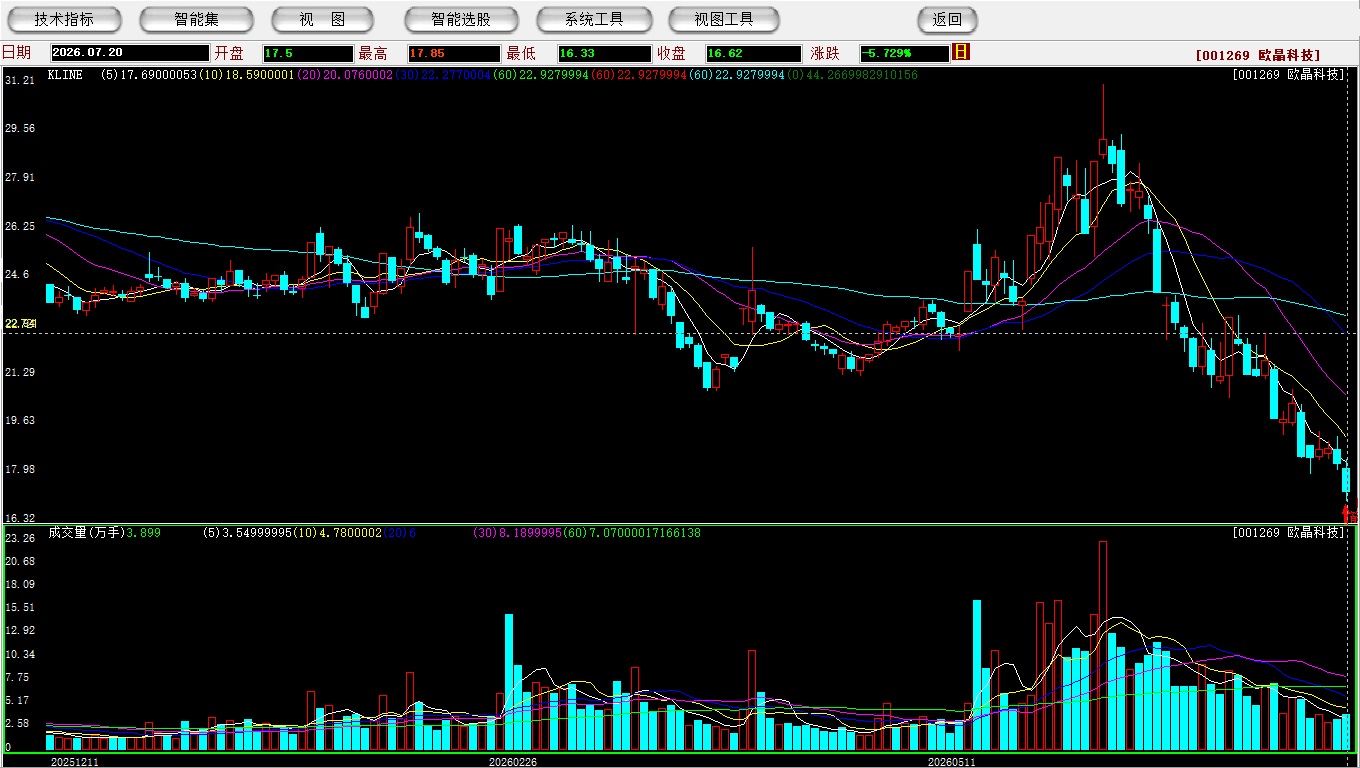This screenshot has height=768, width=1360.
Task: Click the date field showing 2026.07.20
Action: (130, 53)
